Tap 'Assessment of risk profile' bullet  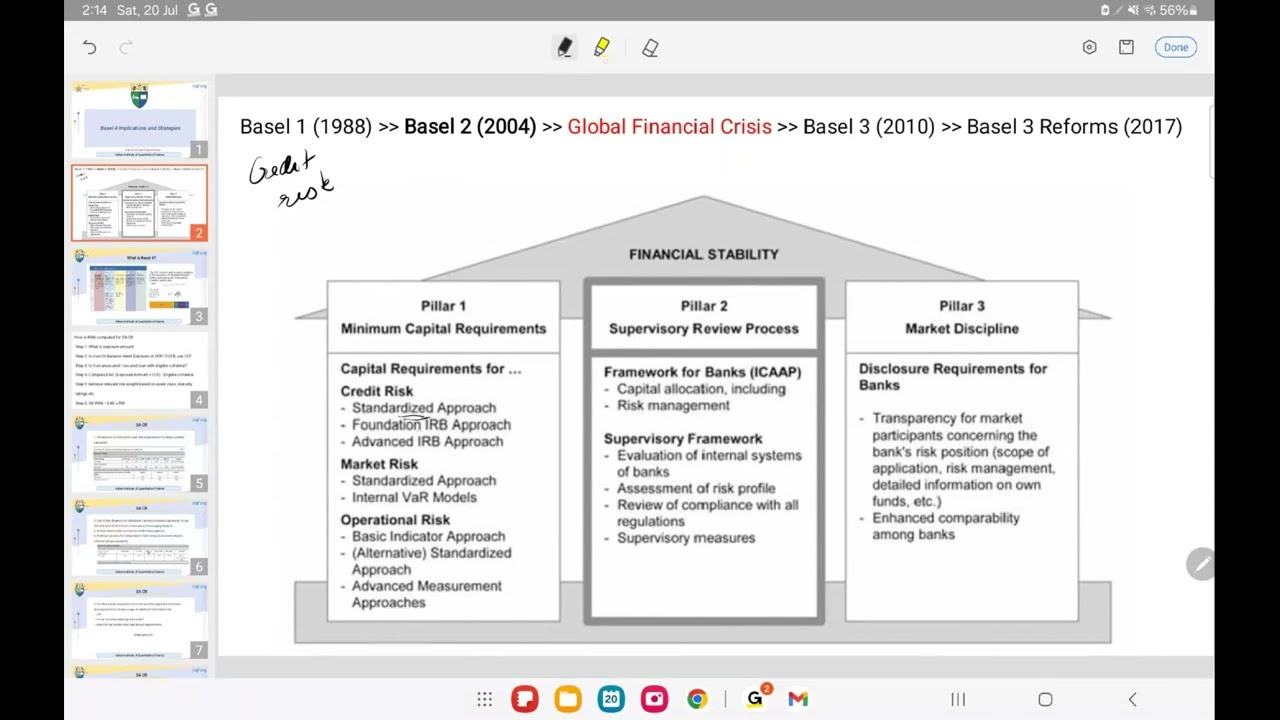pos(696,489)
